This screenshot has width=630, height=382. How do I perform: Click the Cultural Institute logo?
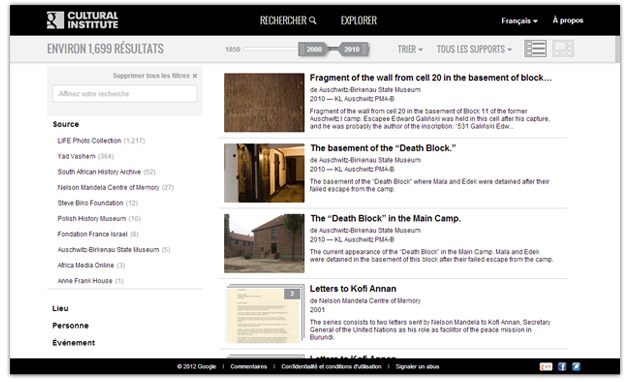(x=82, y=20)
